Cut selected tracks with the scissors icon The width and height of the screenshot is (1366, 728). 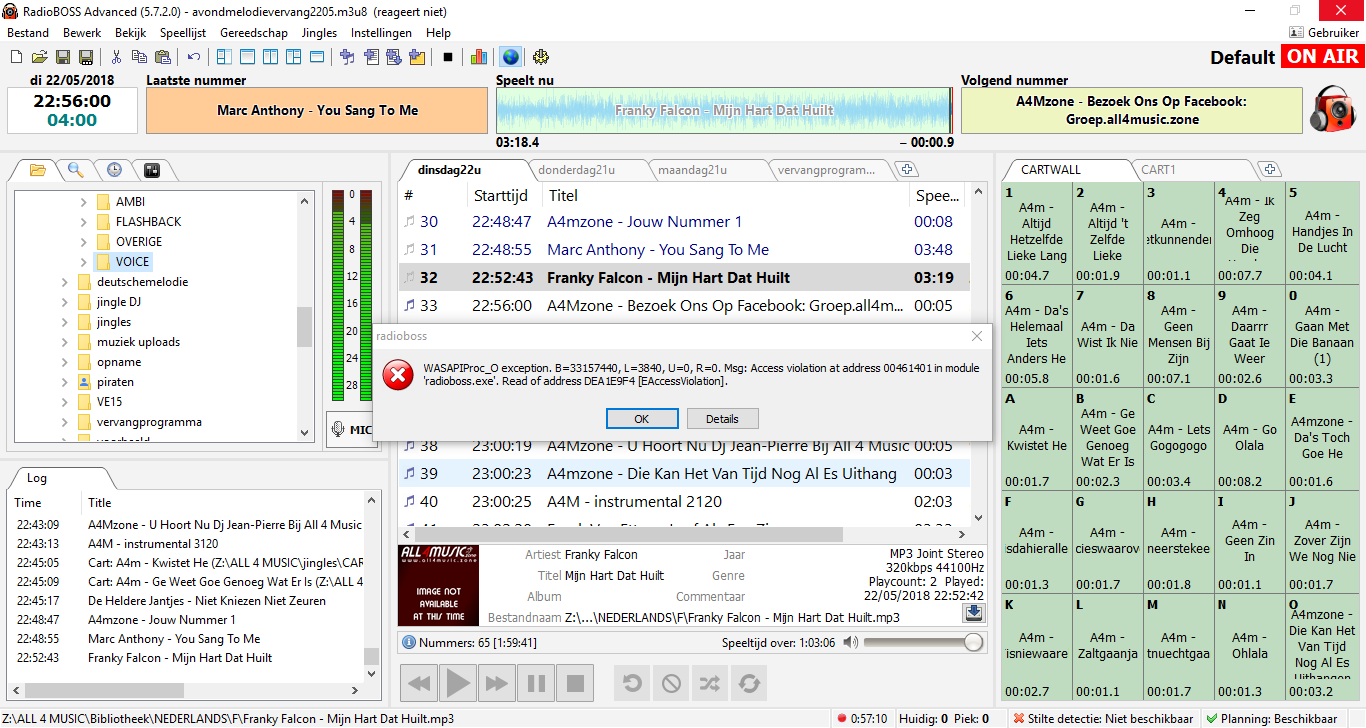point(116,57)
